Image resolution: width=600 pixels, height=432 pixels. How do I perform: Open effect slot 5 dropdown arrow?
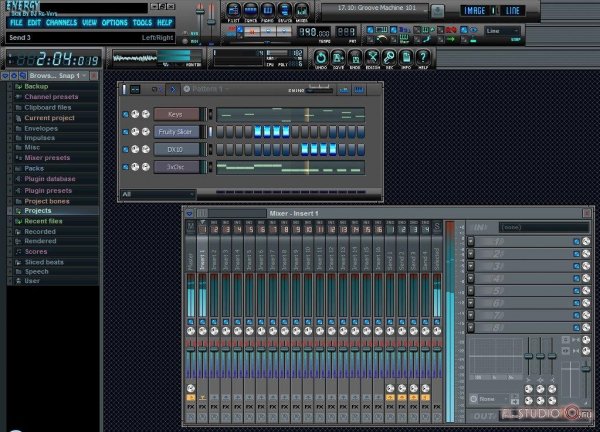pos(471,290)
